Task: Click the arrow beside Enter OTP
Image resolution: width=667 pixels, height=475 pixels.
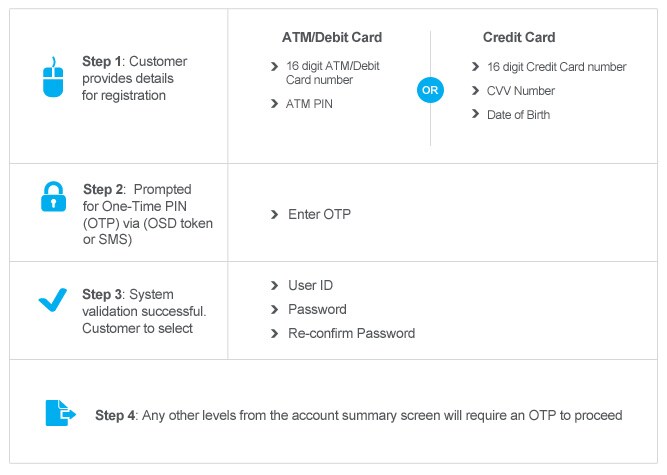Action: tap(274, 215)
